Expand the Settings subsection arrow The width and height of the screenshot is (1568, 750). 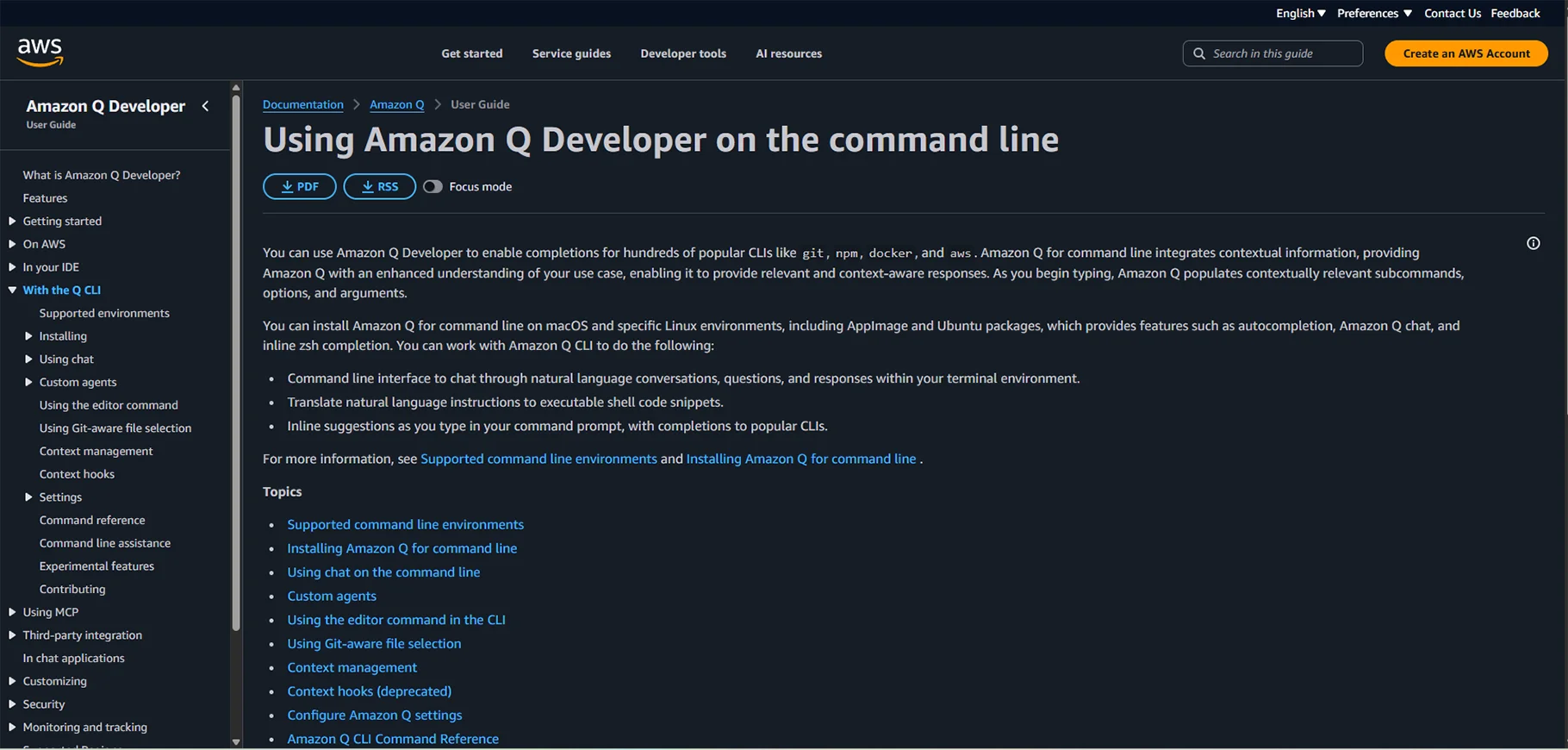28,497
